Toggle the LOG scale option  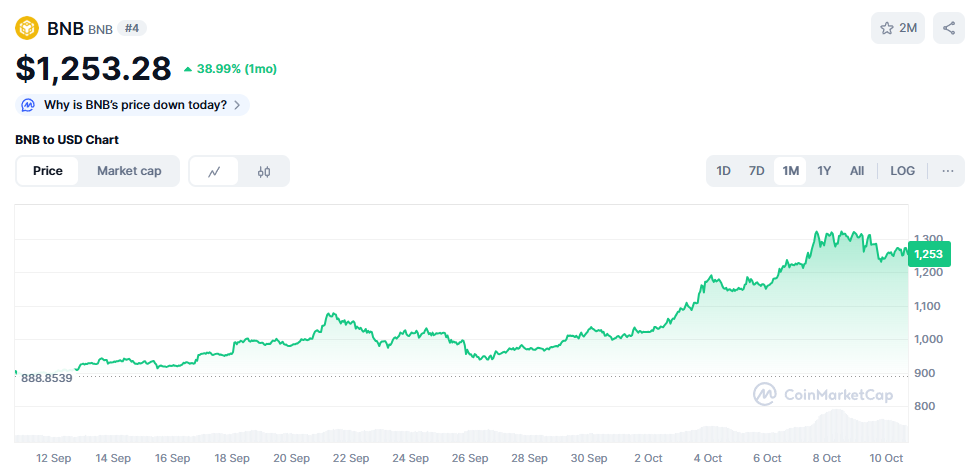tap(902, 171)
